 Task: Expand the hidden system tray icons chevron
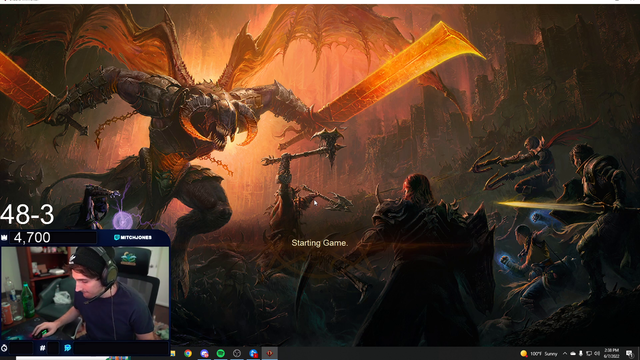click(x=565, y=353)
